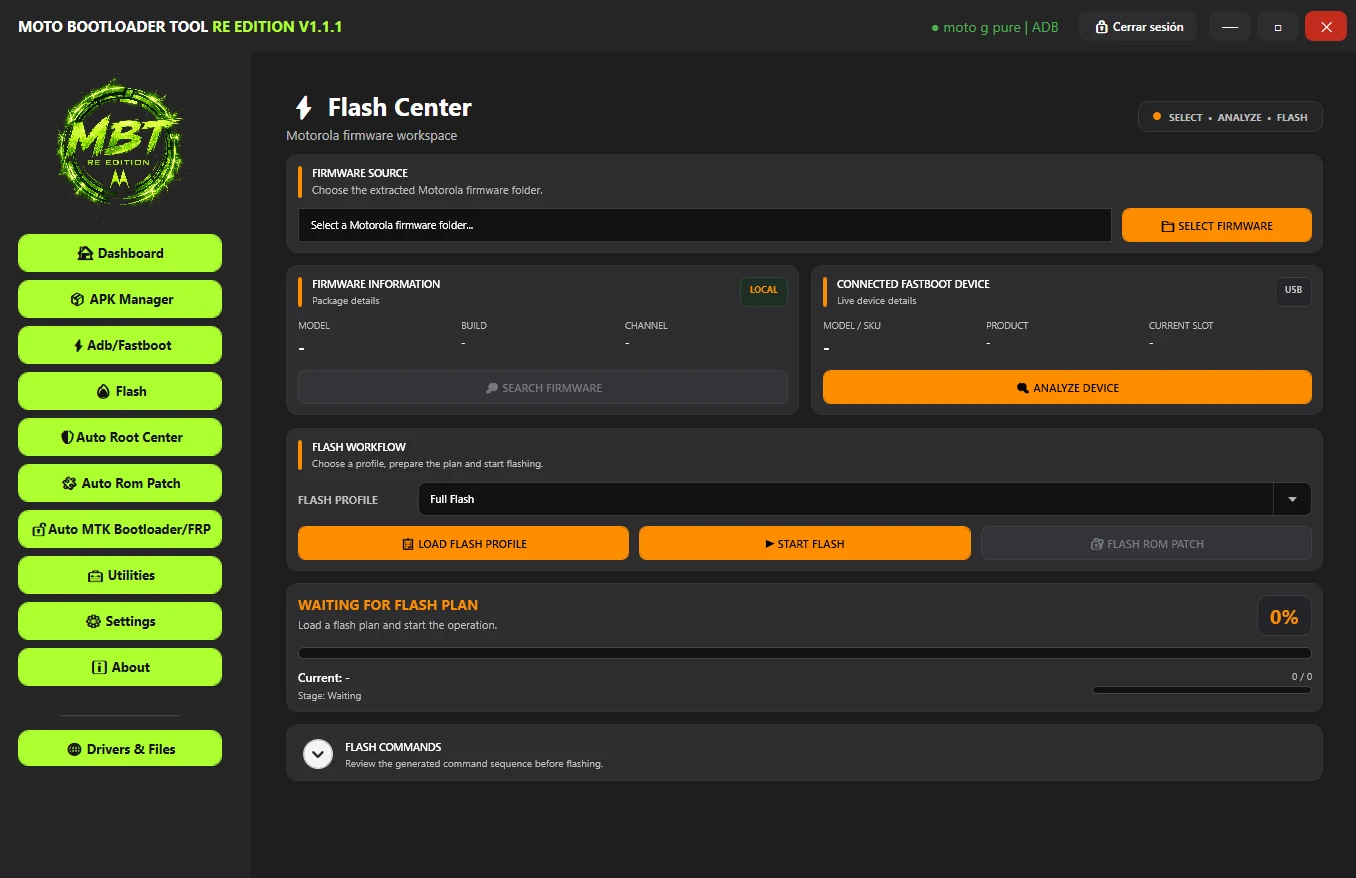Screen dimensions: 1356x878
Task: Open the About page
Action: pyautogui.click(x=120, y=667)
